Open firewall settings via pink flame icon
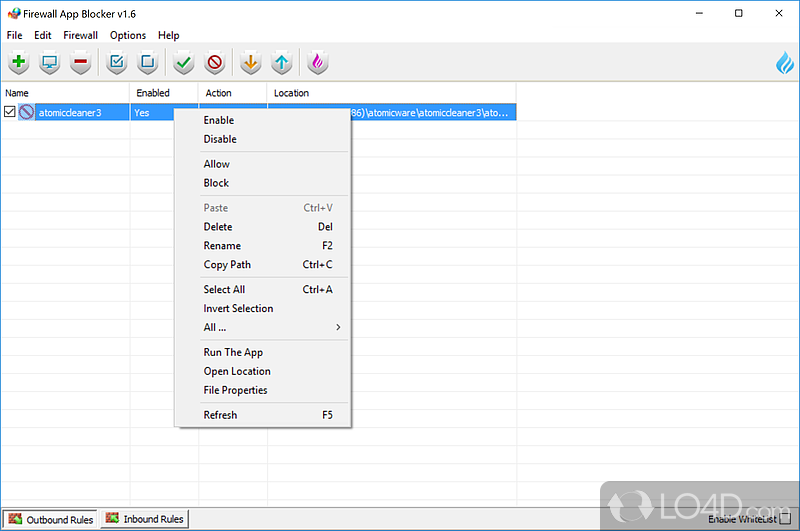 pos(318,63)
